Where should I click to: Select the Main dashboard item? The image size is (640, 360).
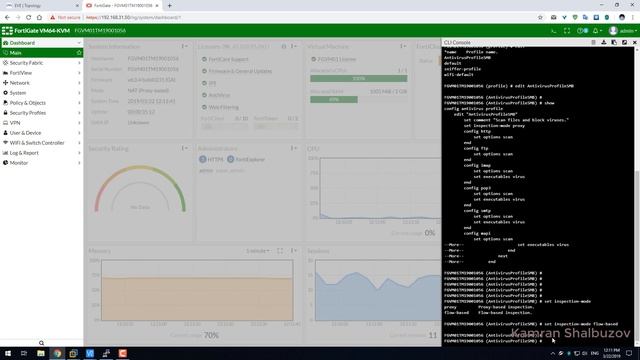(41, 53)
